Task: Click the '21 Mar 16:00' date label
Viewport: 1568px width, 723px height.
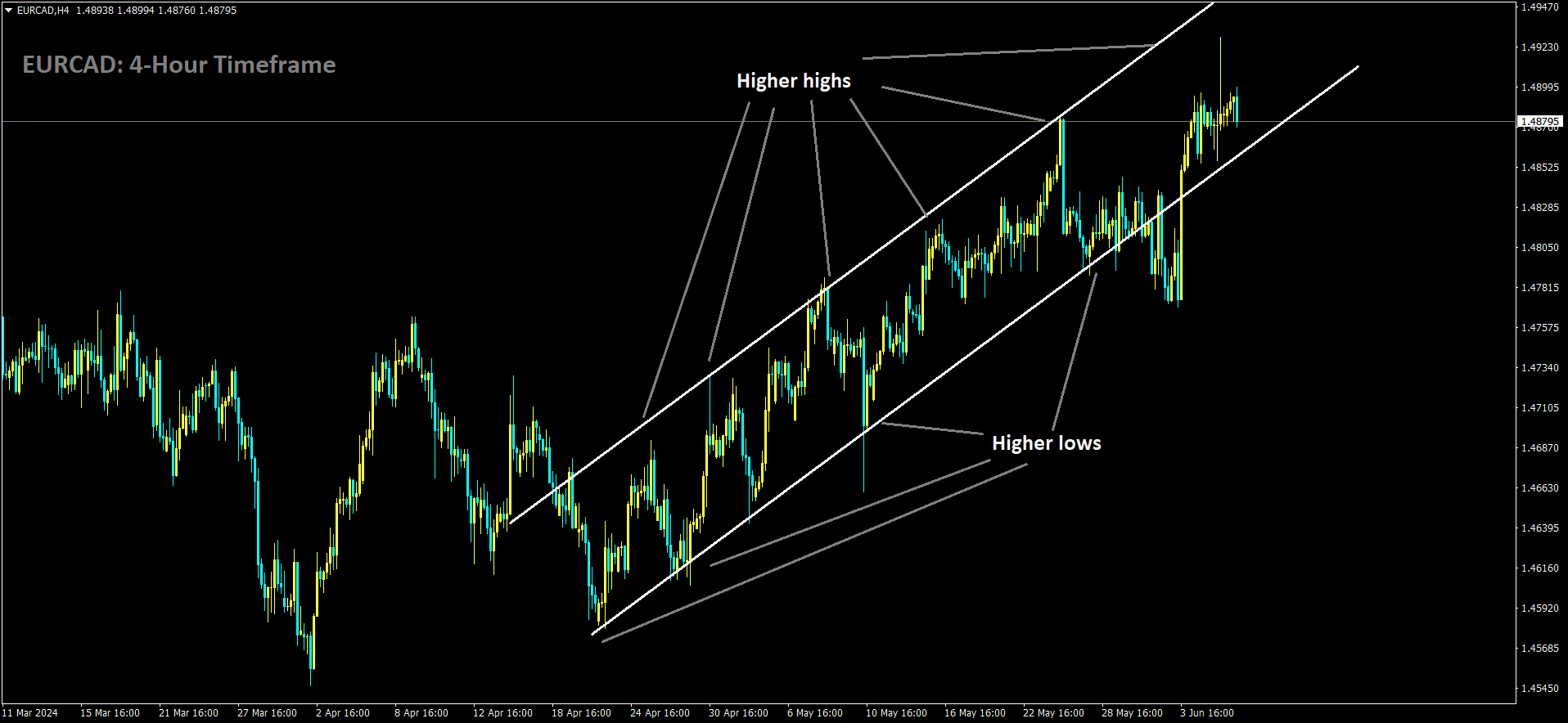Action: (x=188, y=713)
